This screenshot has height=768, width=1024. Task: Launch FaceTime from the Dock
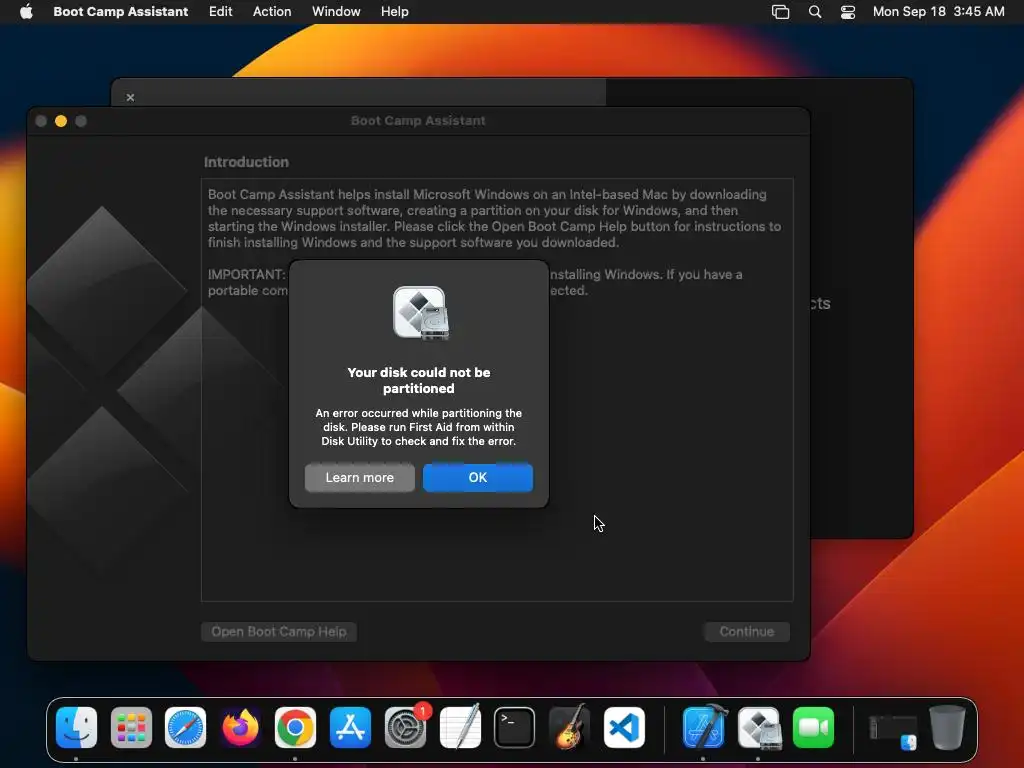814,728
